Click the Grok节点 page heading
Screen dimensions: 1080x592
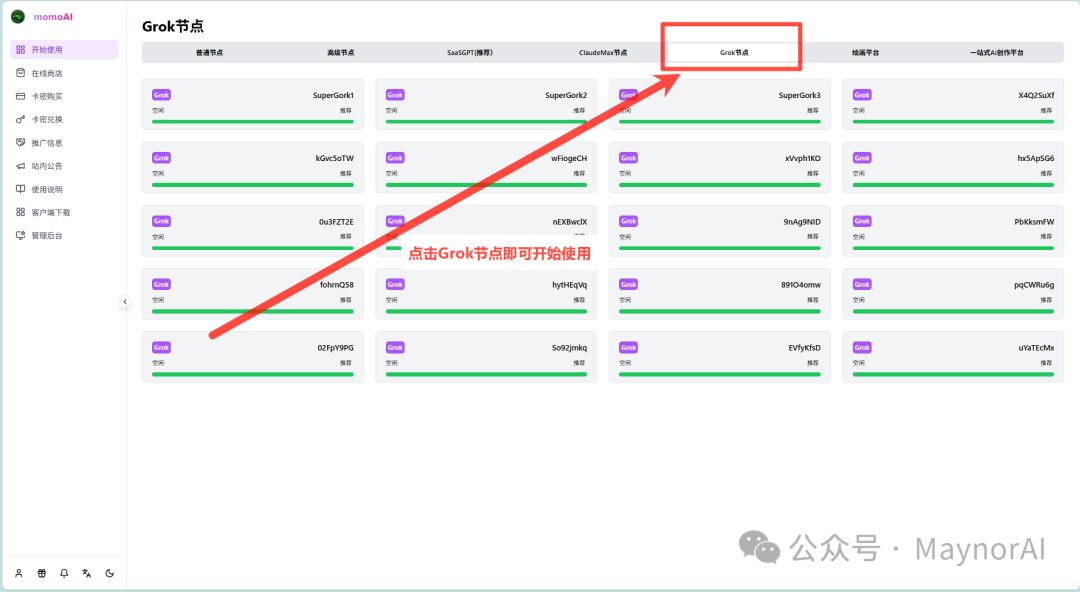(x=173, y=26)
